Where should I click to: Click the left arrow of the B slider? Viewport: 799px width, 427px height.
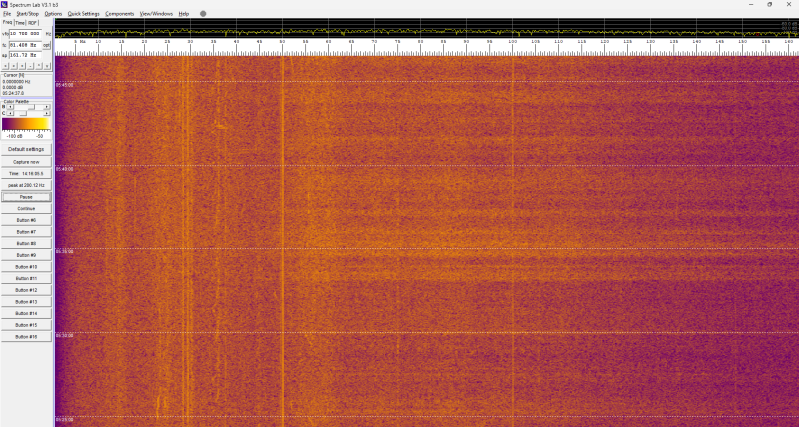tap(10, 107)
